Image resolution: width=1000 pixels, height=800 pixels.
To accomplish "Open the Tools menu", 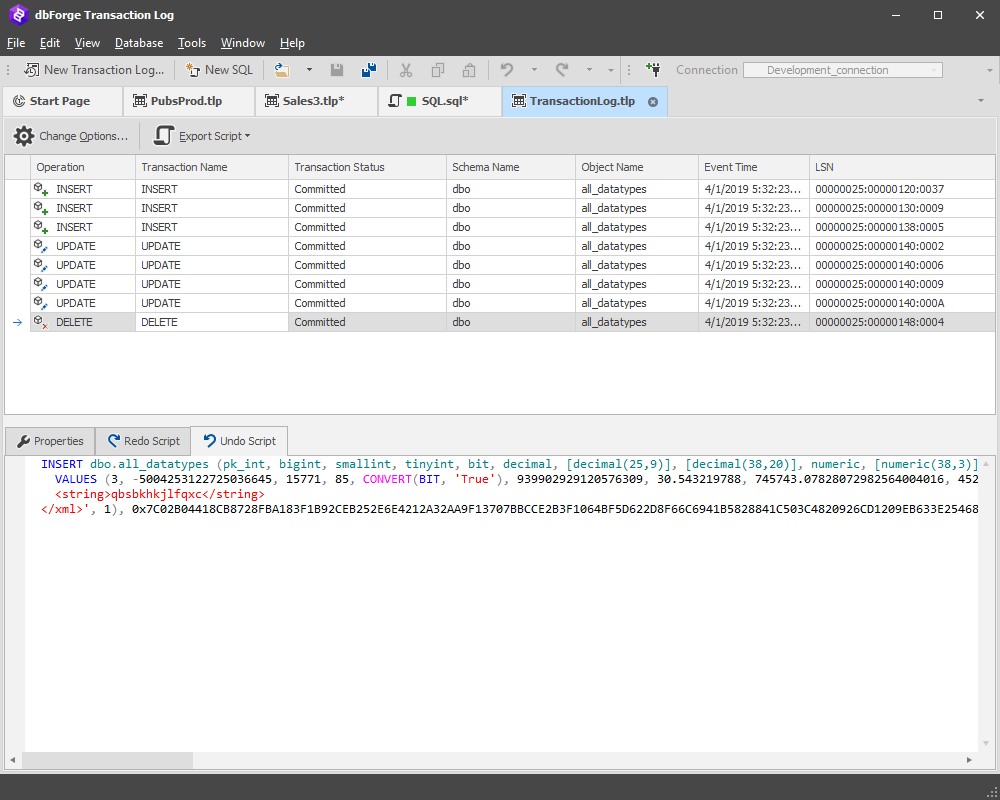I will tap(192, 43).
